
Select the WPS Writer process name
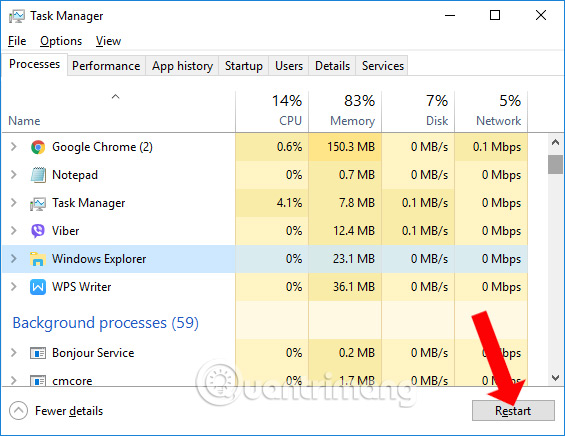coord(82,287)
